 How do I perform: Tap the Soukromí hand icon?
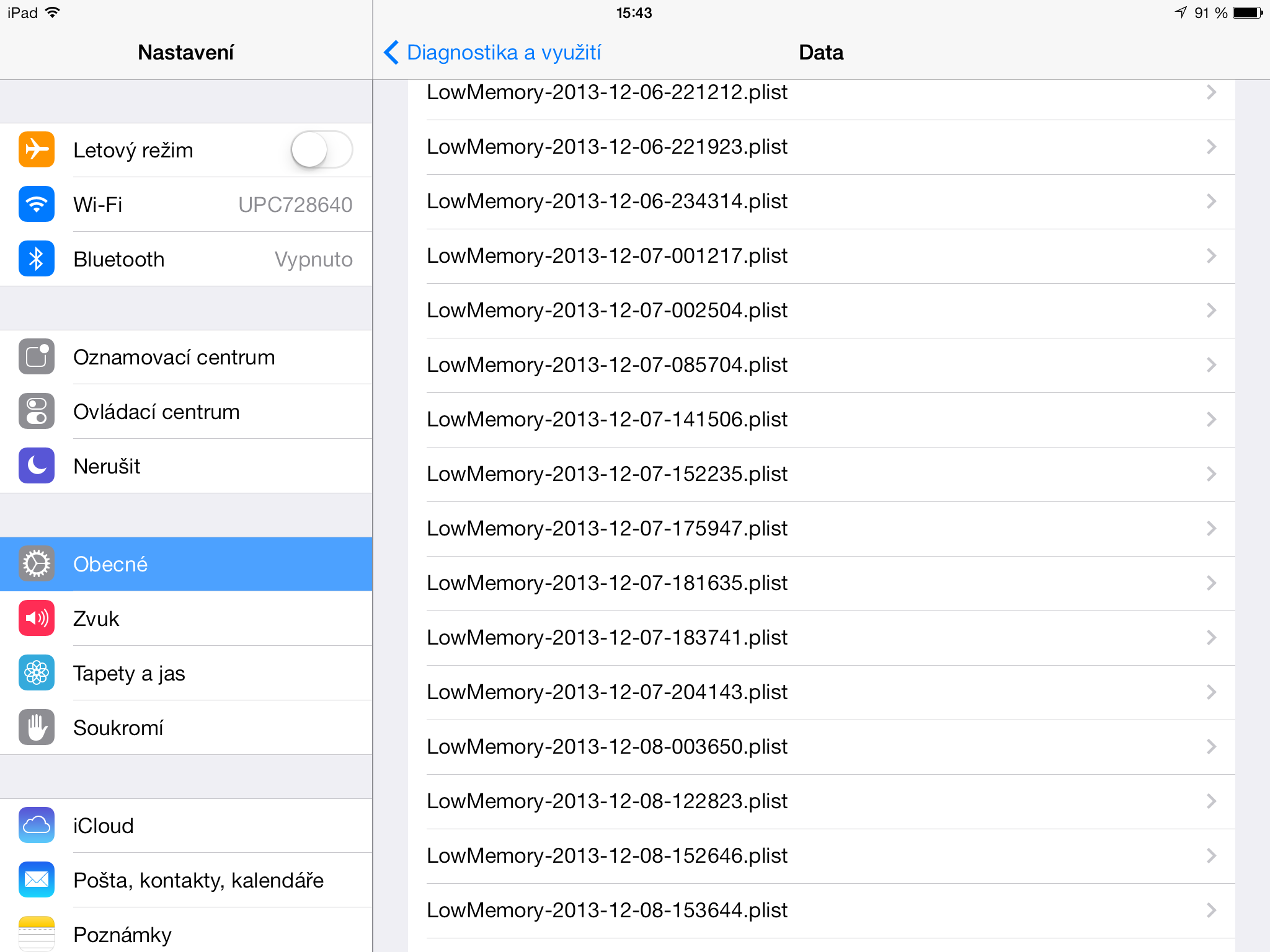(37, 727)
